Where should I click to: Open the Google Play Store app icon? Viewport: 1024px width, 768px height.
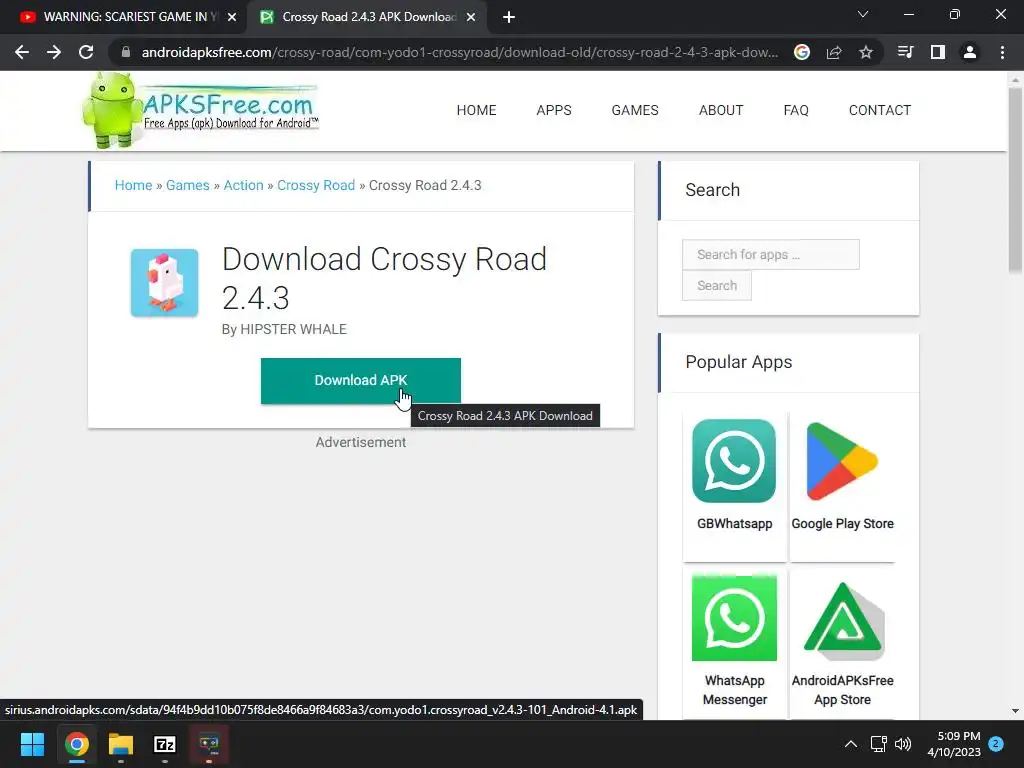(842, 461)
